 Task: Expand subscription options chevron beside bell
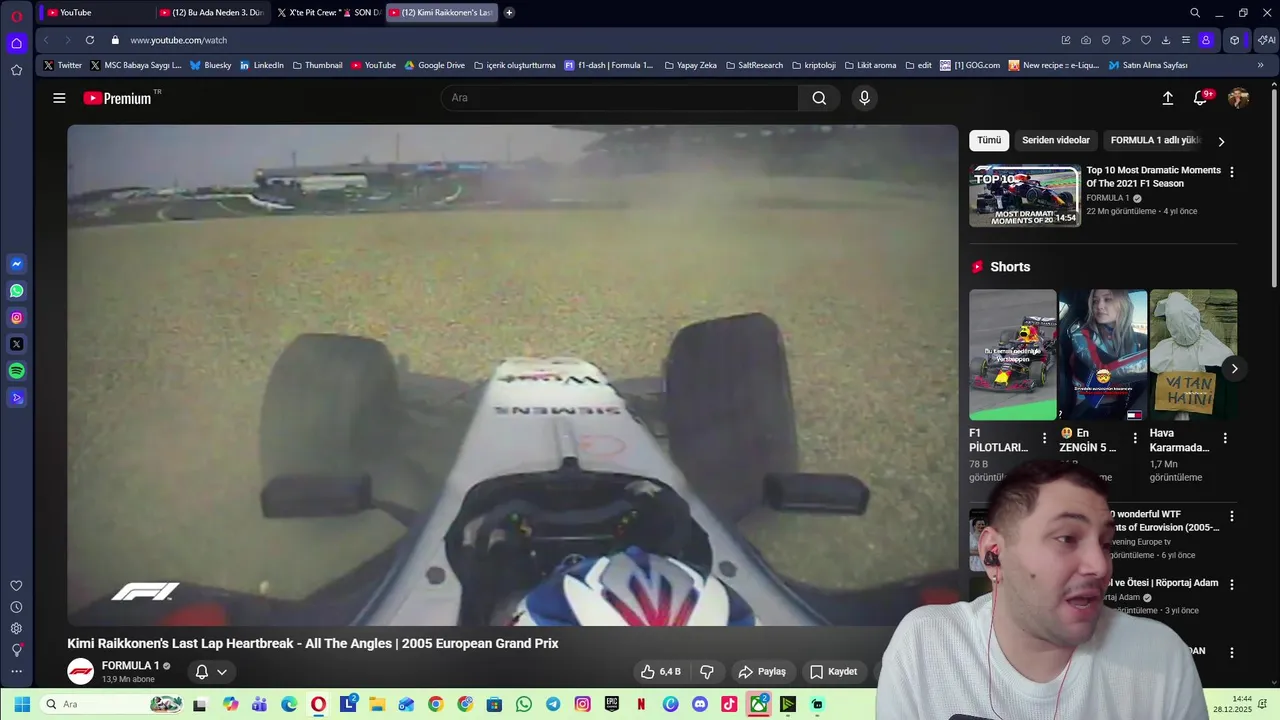click(222, 672)
